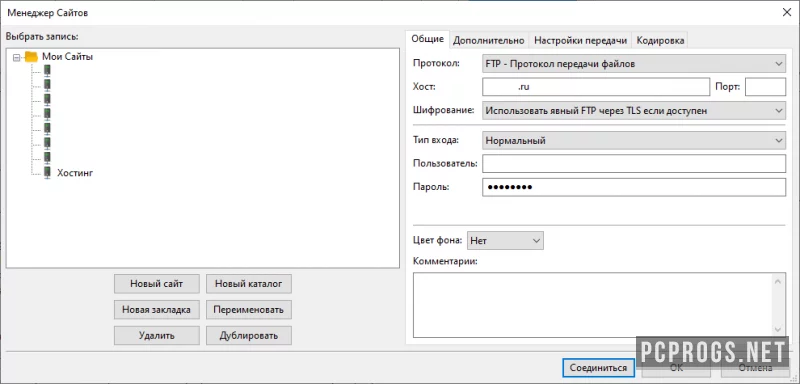Click the Пользователь input field
This screenshot has width=800, height=384.
pyautogui.click(x=634, y=164)
